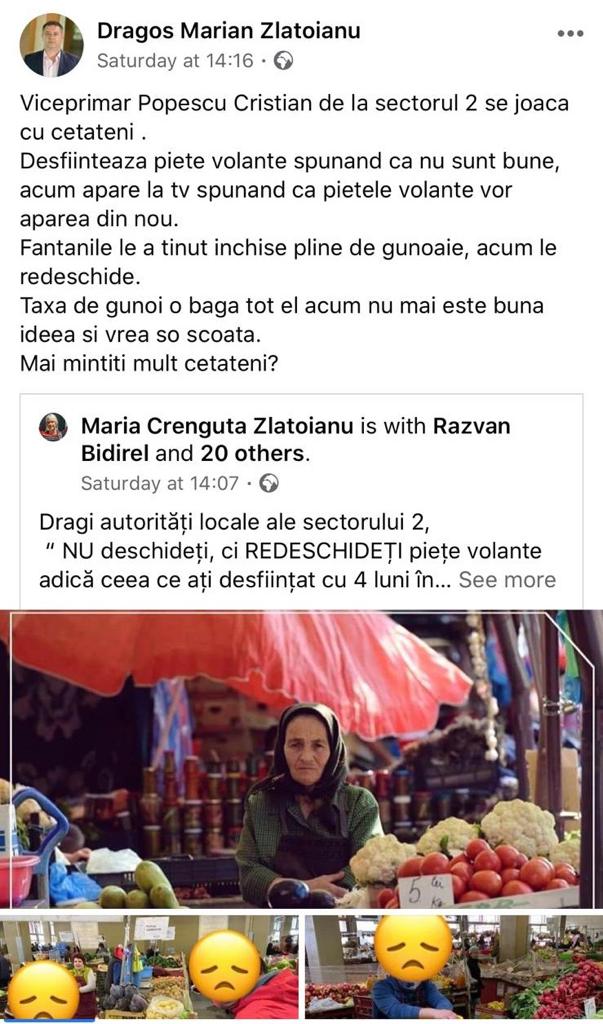The width and height of the screenshot is (603, 1024).
Task: Click the globe icon beside 14:07
Action: (x=269, y=484)
